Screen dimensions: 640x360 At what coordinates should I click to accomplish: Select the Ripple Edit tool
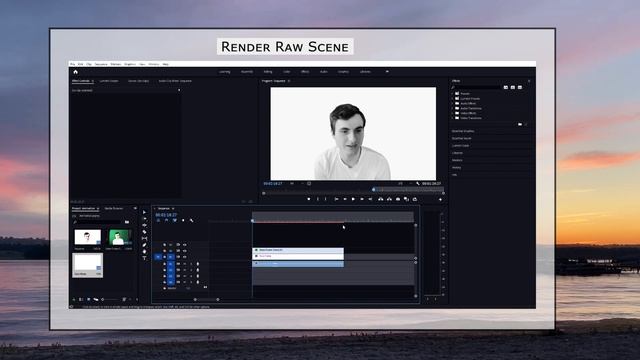pos(144,225)
